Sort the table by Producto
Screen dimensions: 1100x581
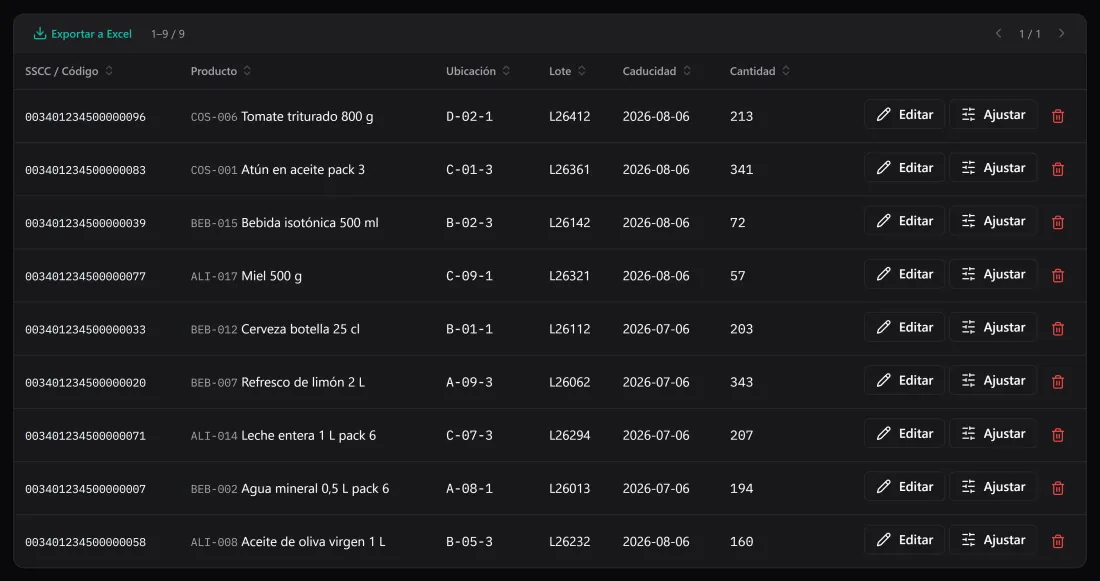tap(220, 71)
